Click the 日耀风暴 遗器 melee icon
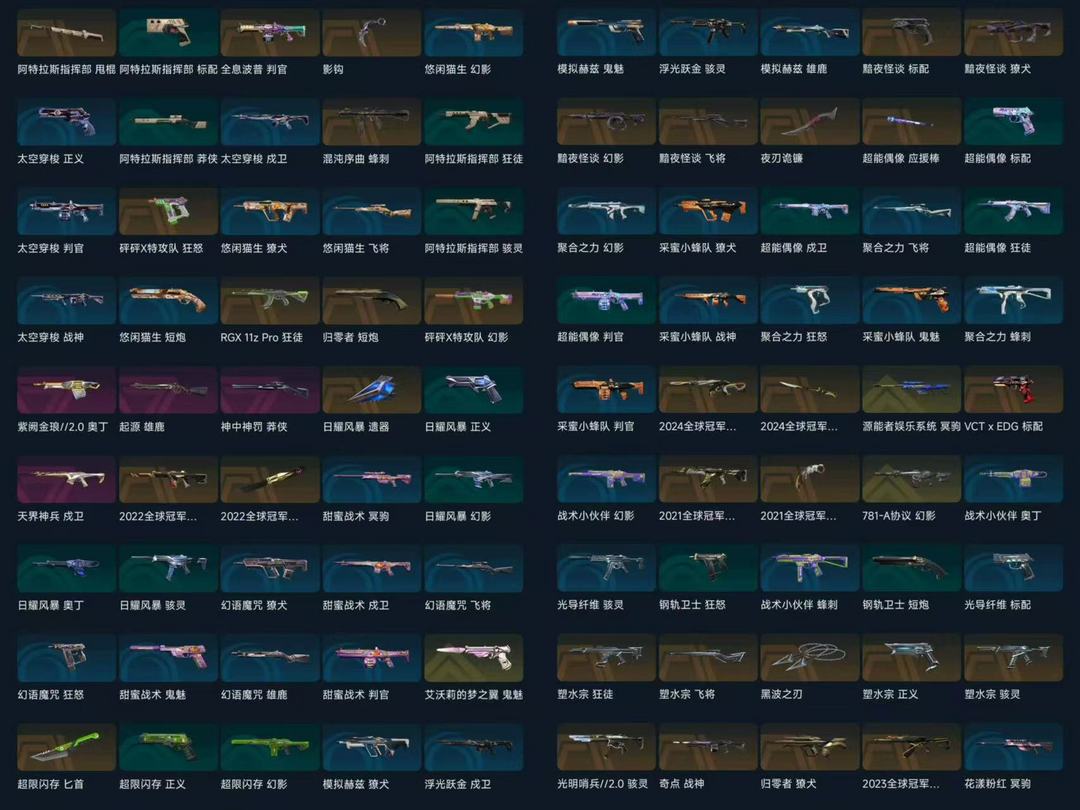Image resolution: width=1080 pixels, height=810 pixels. (371, 390)
